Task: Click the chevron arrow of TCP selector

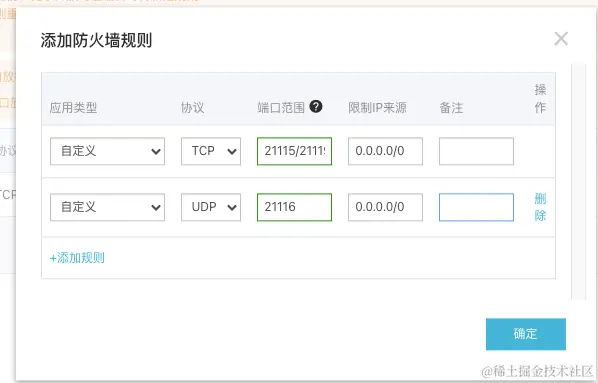Action: click(232, 151)
